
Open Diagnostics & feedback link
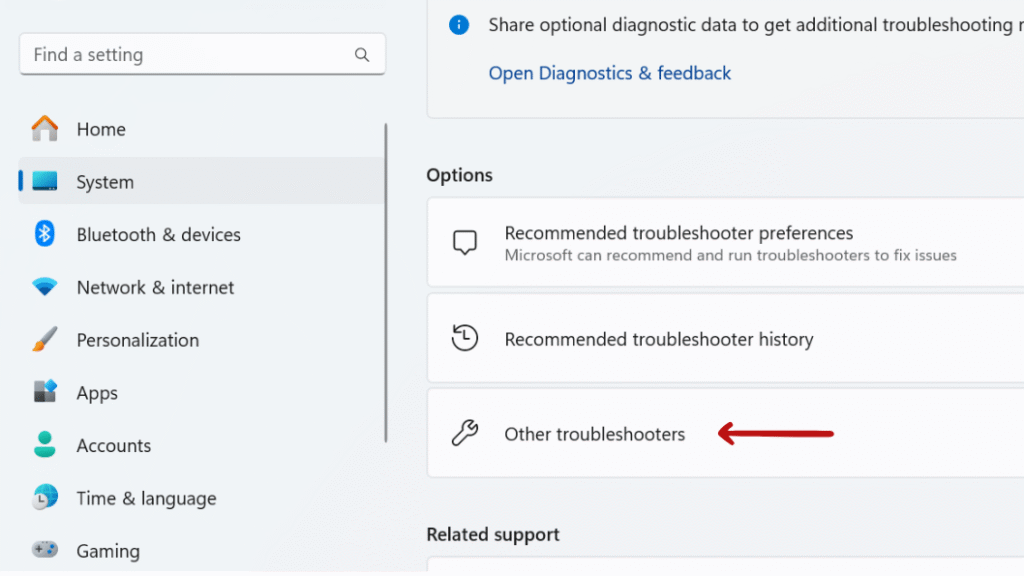609,73
